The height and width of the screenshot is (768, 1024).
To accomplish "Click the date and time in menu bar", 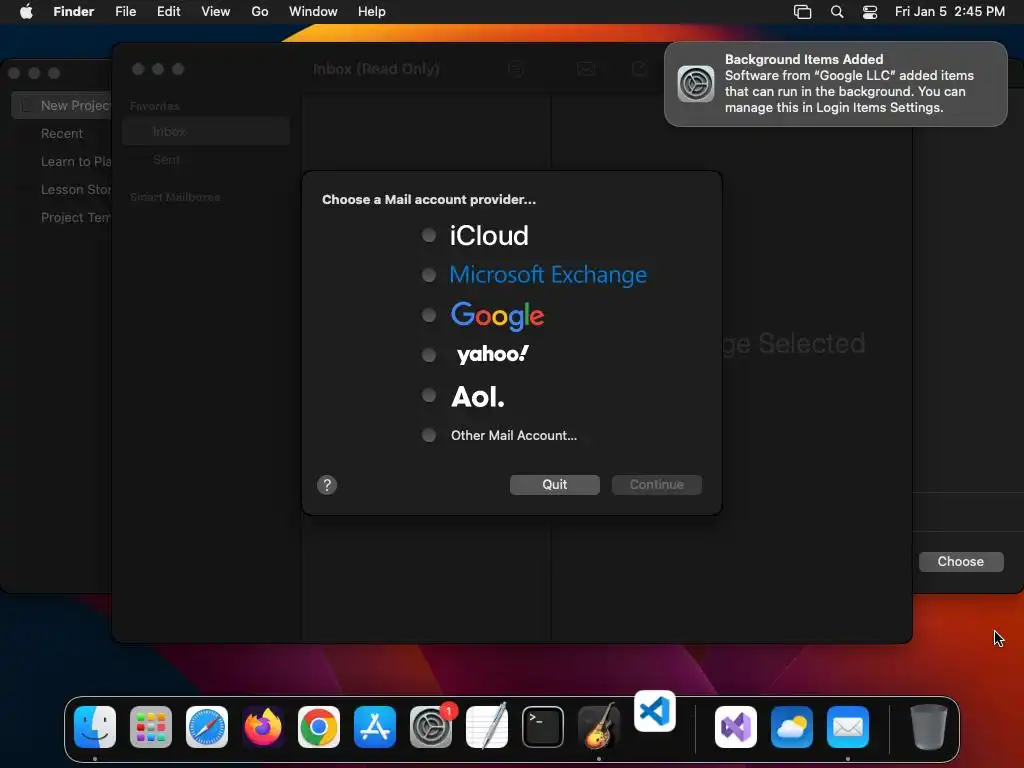I will click(950, 12).
